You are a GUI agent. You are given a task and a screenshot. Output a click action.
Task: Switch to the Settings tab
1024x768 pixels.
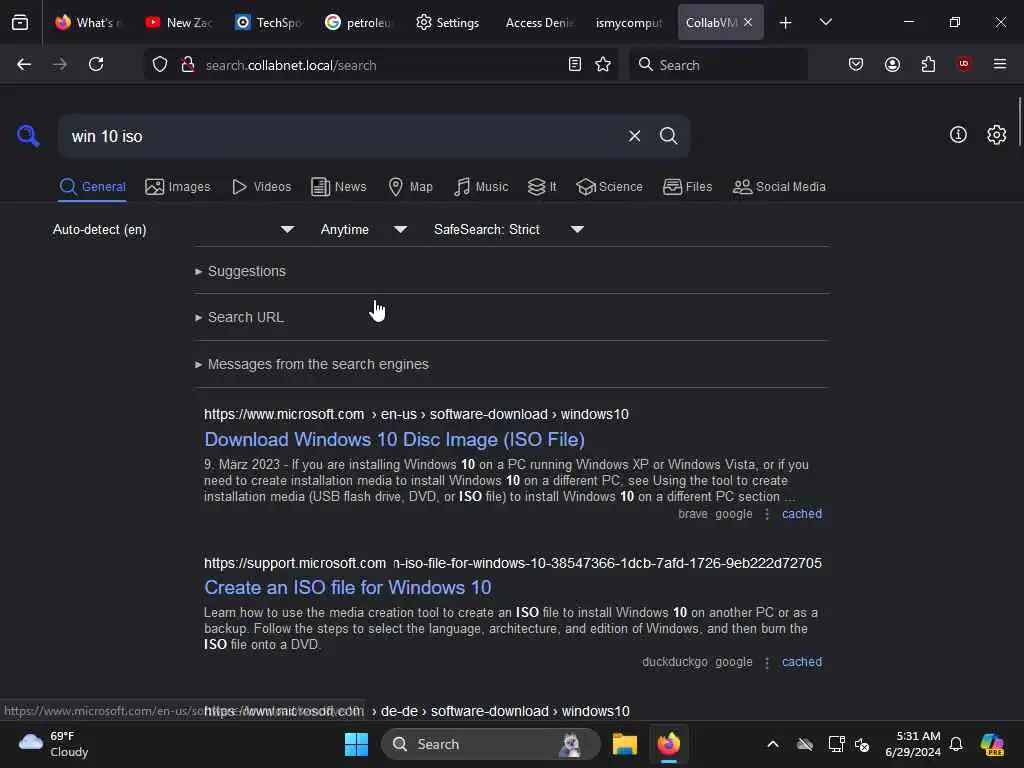tap(450, 22)
